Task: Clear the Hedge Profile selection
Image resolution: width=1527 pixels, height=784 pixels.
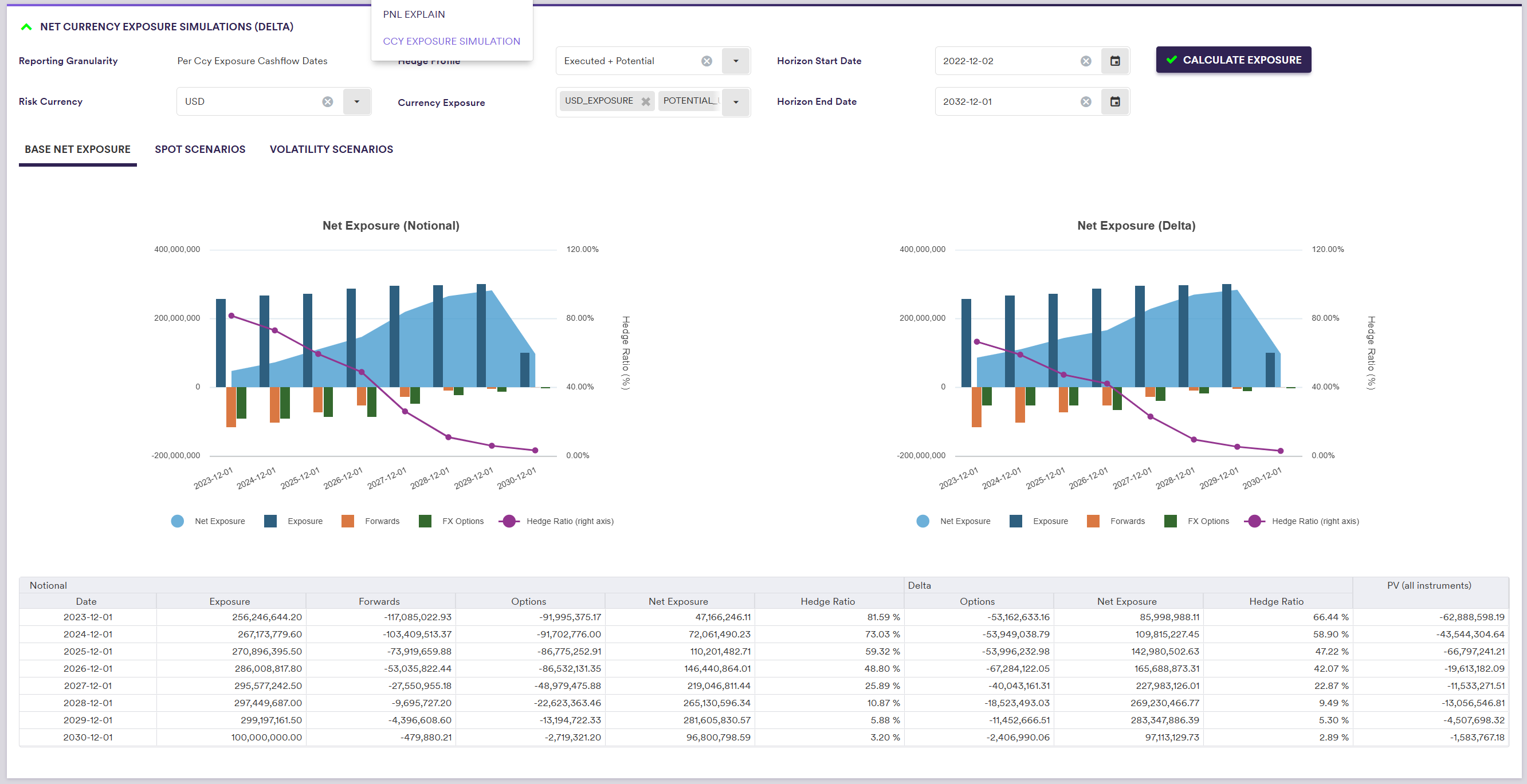Action: (706, 61)
